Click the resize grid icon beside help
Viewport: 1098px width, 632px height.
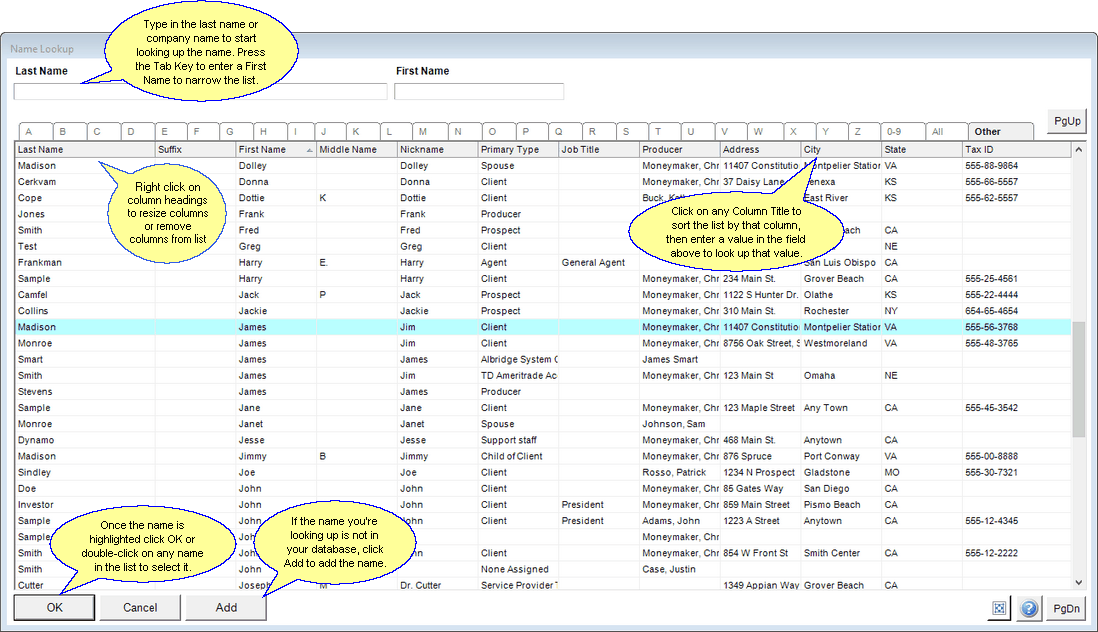click(999, 608)
